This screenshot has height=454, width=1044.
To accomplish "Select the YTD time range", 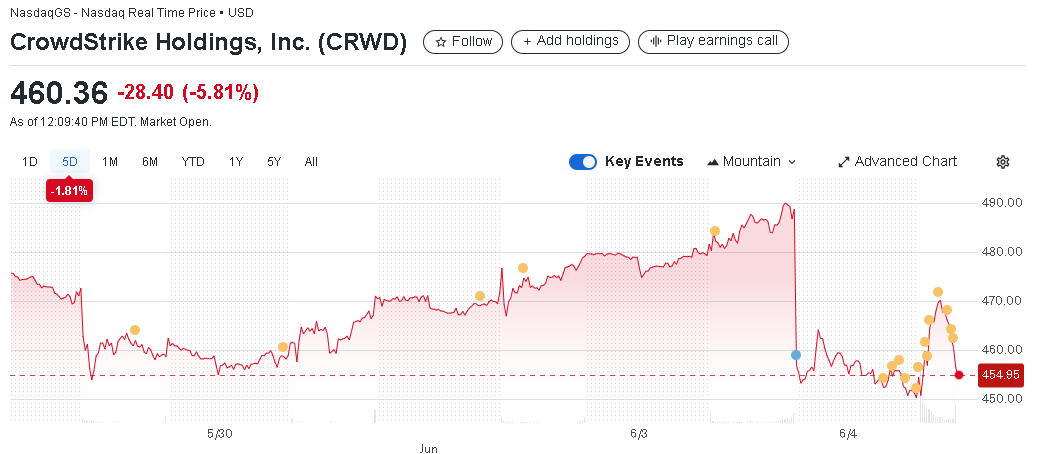I will coord(193,162).
